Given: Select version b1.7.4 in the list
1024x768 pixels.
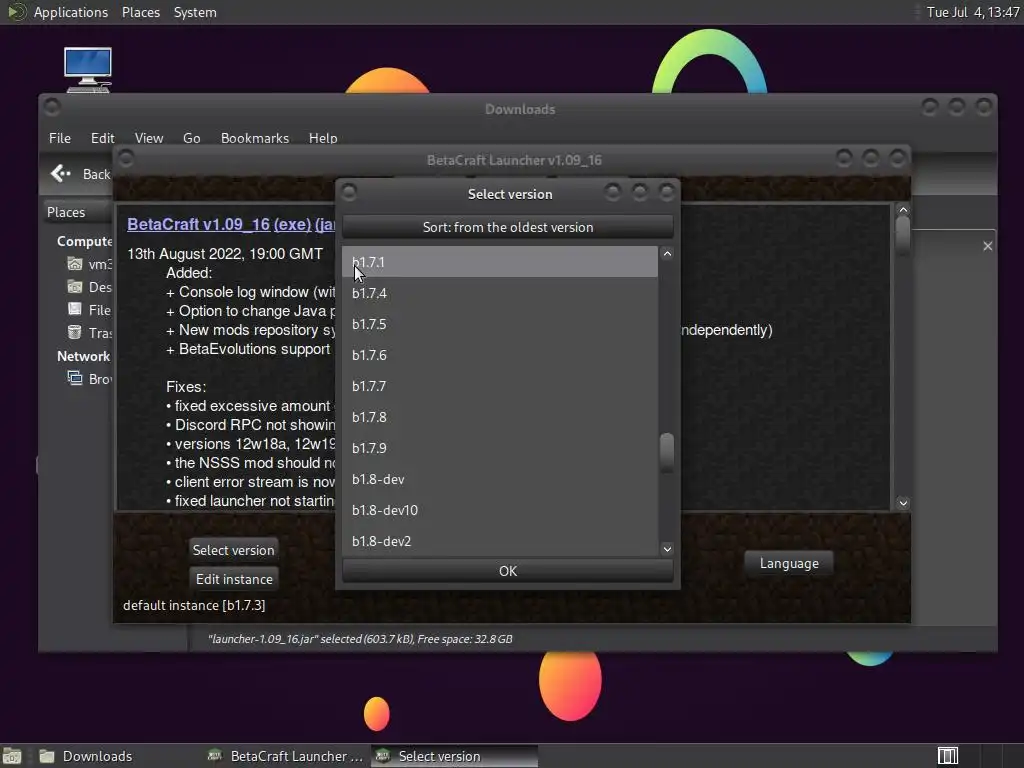Looking at the screenshot, I should coord(500,293).
